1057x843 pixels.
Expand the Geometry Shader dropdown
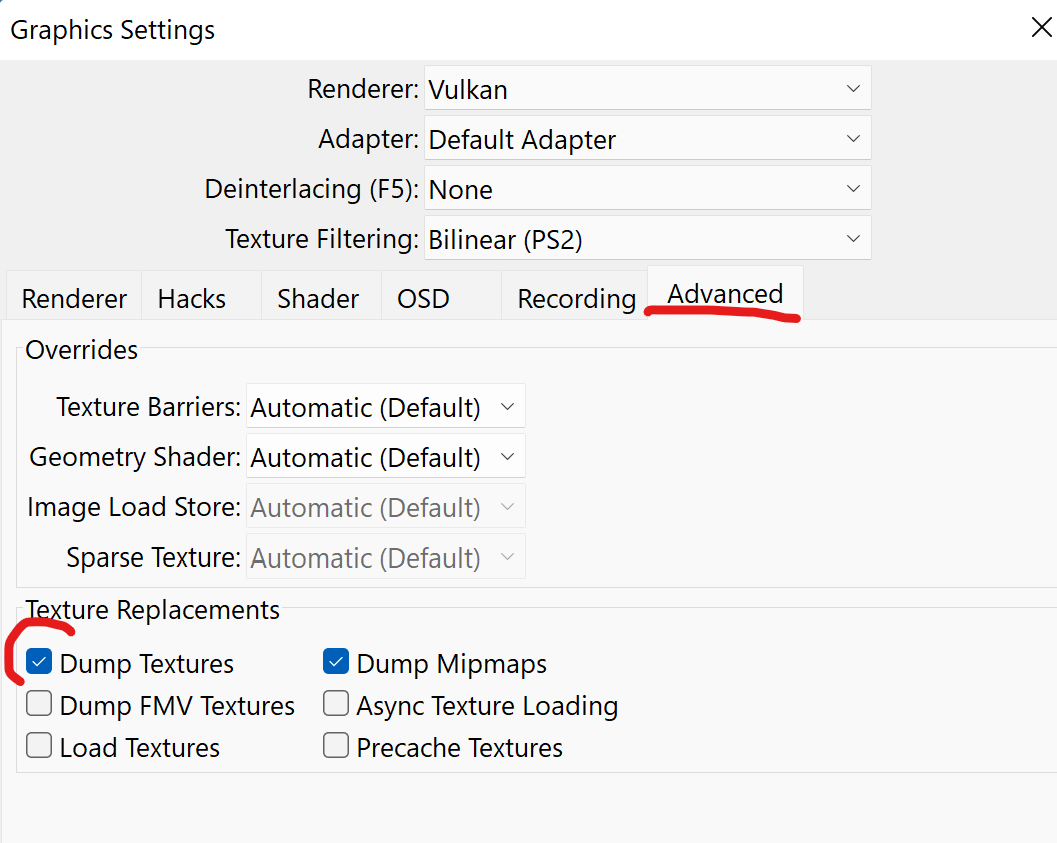tap(386, 457)
